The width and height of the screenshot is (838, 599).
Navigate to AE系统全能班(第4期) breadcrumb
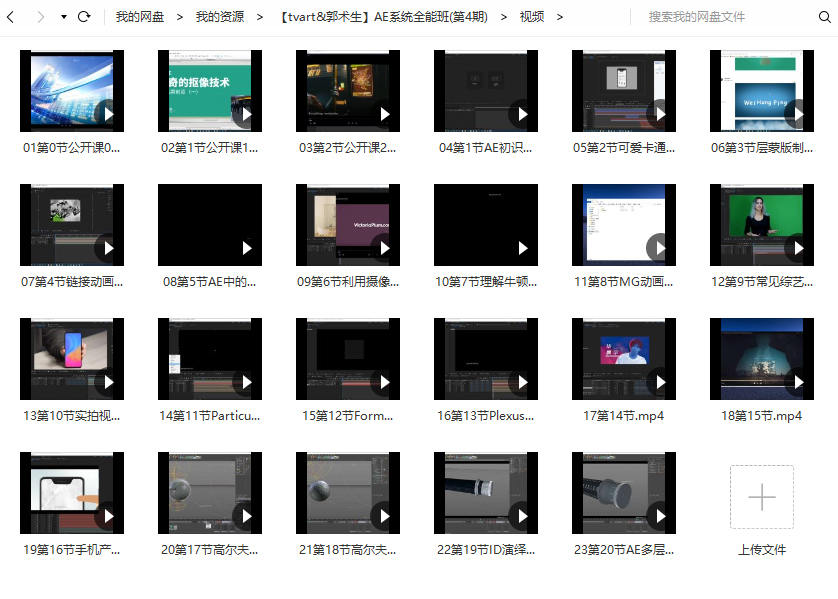[384, 17]
